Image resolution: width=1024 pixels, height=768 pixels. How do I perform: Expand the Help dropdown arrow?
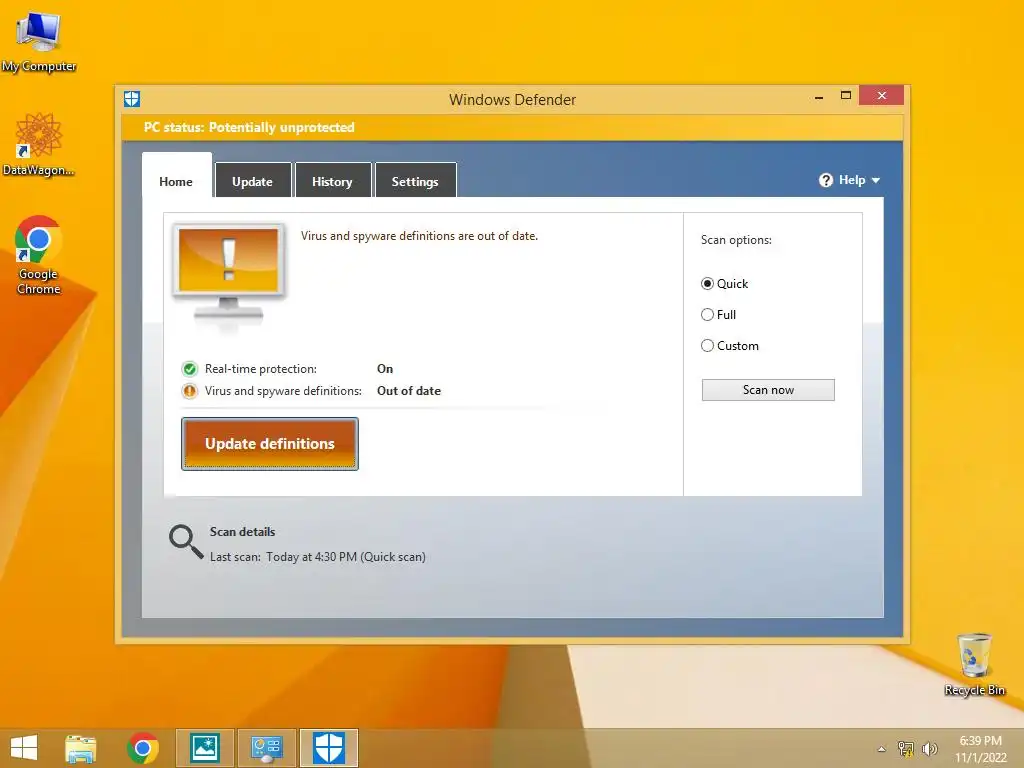click(x=876, y=180)
